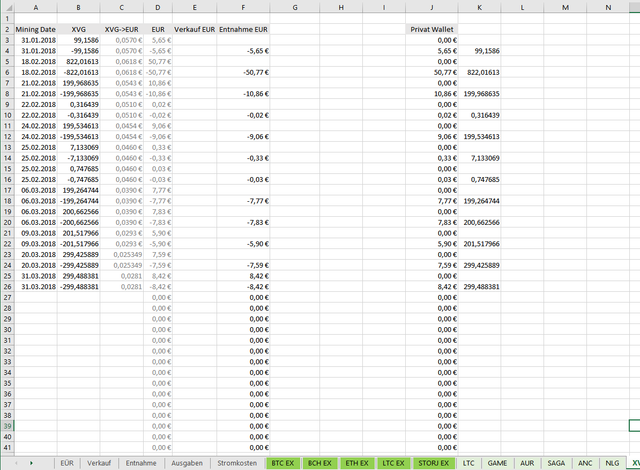Image resolution: width=640 pixels, height=470 pixels.
Task: Click the Privat Wallet header cell
Action: (x=433, y=29)
